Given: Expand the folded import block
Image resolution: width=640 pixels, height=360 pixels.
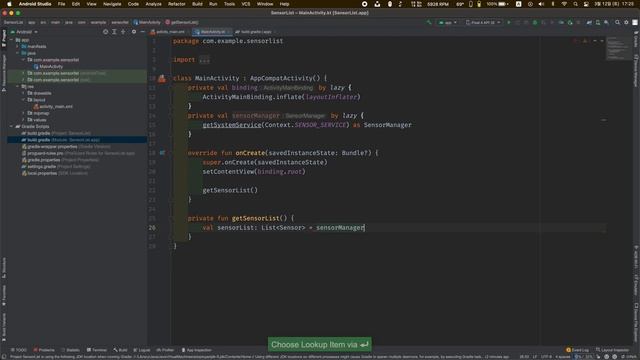Looking at the screenshot, I should (204, 60).
